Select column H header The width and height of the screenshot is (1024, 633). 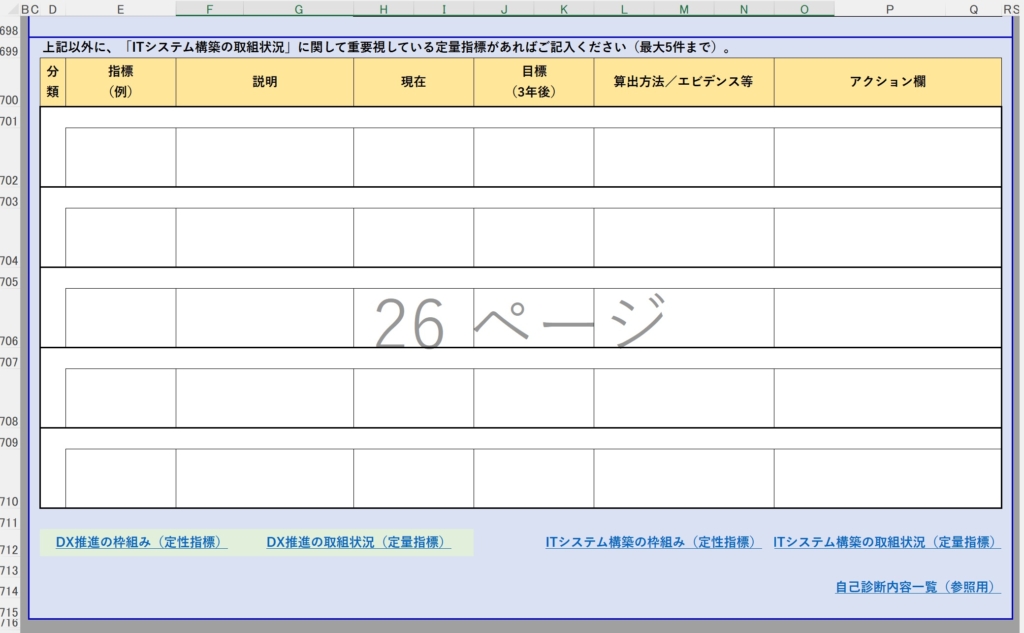pos(383,9)
